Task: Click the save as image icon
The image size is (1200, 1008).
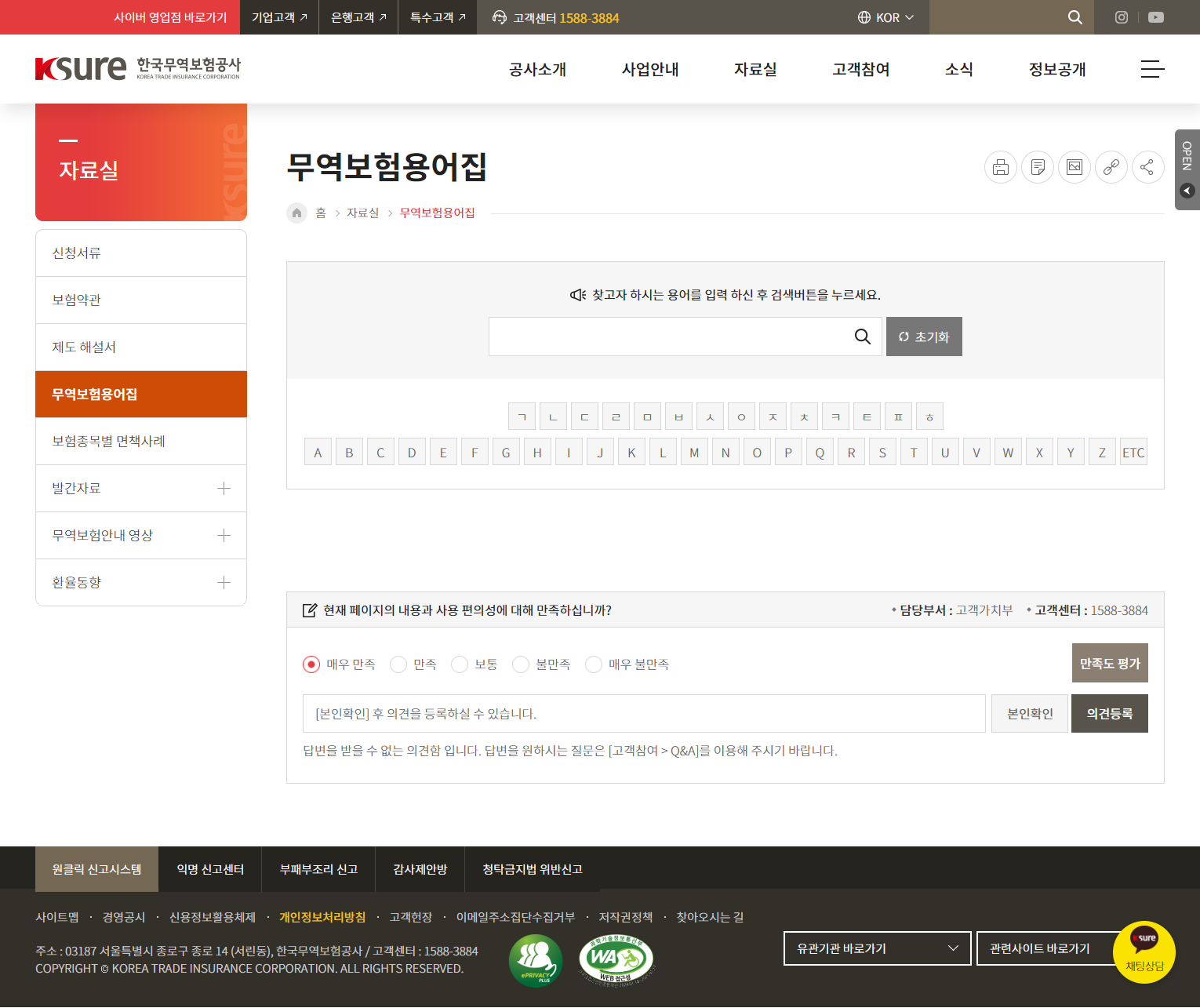Action: pyautogui.click(x=1074, y=167)
